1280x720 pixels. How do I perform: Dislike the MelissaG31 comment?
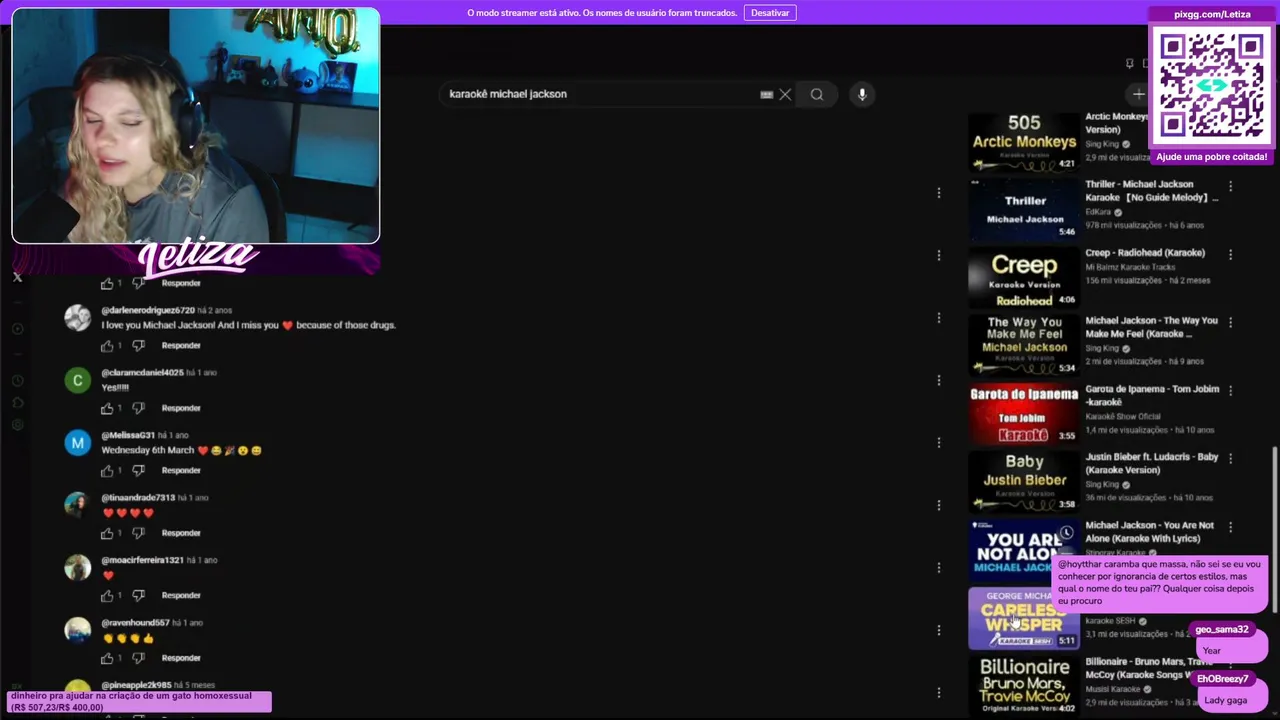coord(139,470)
